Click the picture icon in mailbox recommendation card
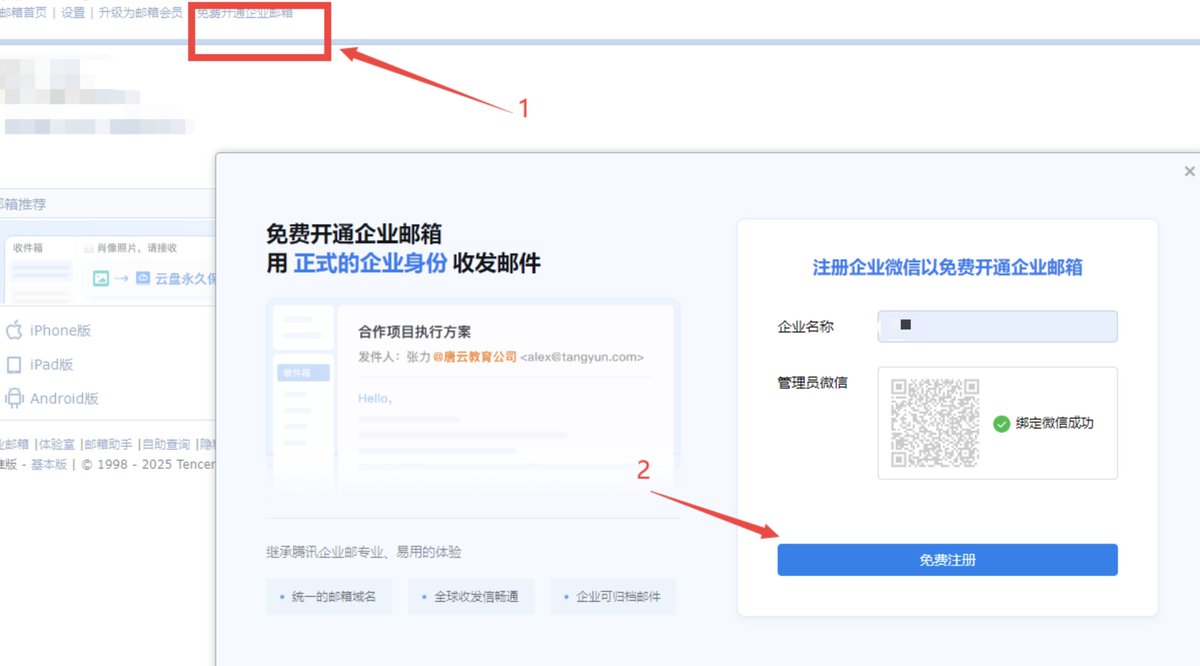This screenshot has height=666, width=1200. pyautogui.click(x=100, y=278)
